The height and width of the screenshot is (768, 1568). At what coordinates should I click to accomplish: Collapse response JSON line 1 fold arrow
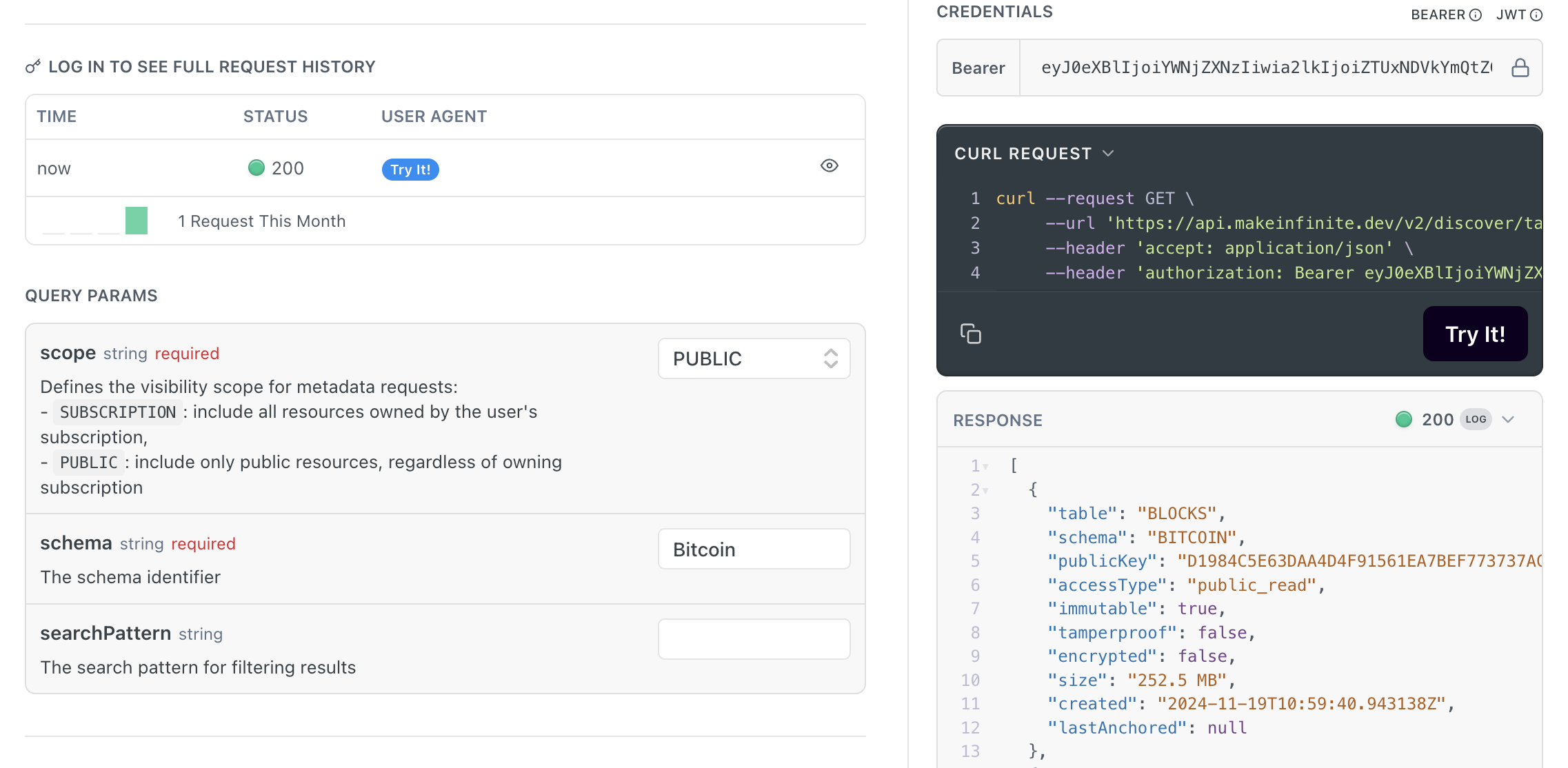click(986, 467)
